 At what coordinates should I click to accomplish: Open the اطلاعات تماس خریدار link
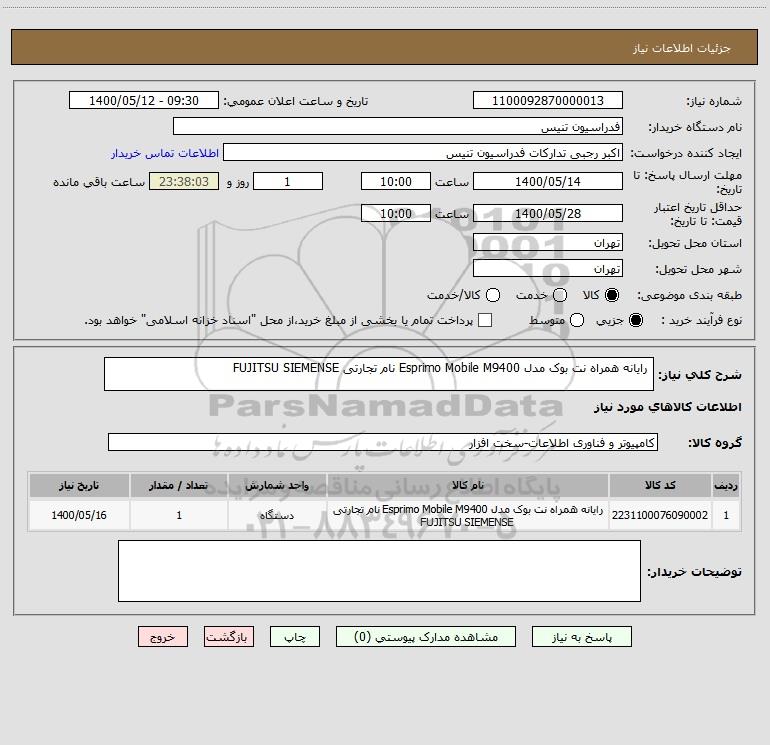[x=165, y=153]
